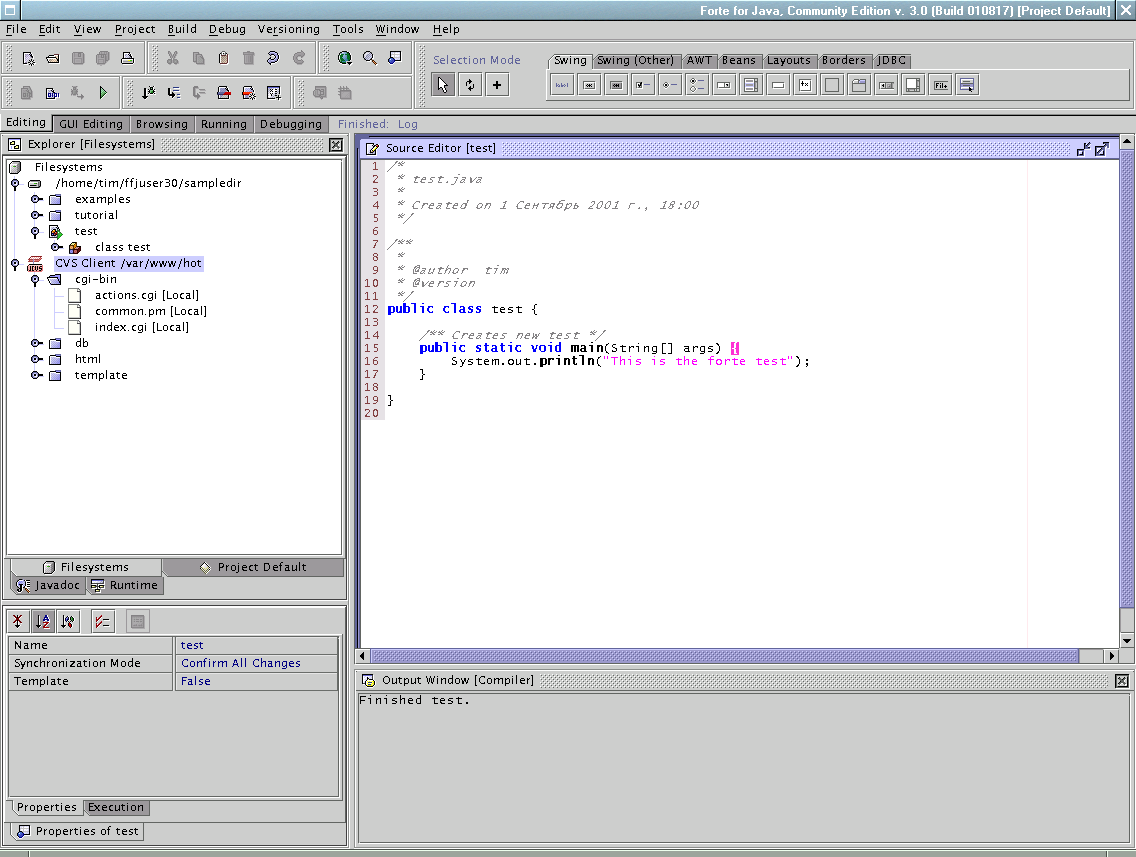The image size is (1136, 857).
Task: Switch to the Layouts palette tab
Action: pos(788,61)
